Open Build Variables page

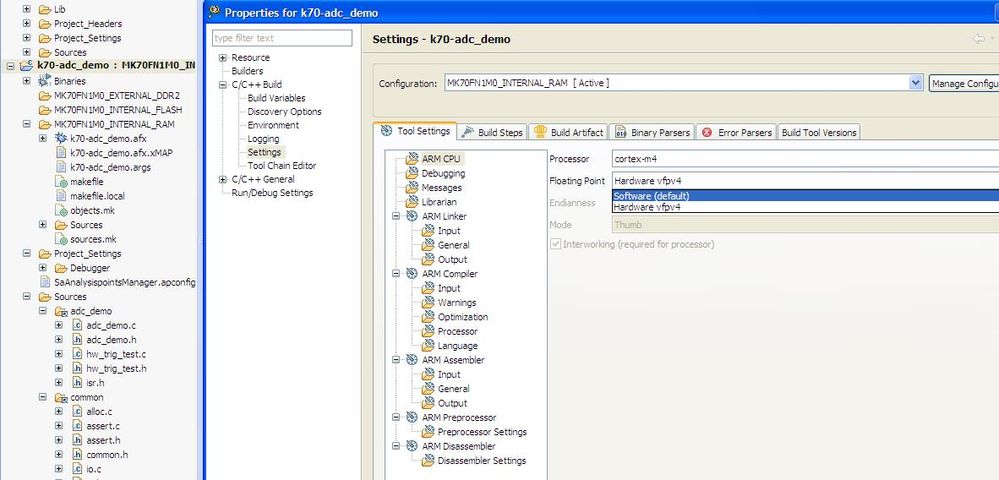pyautogui.click(x=277, y=98)
